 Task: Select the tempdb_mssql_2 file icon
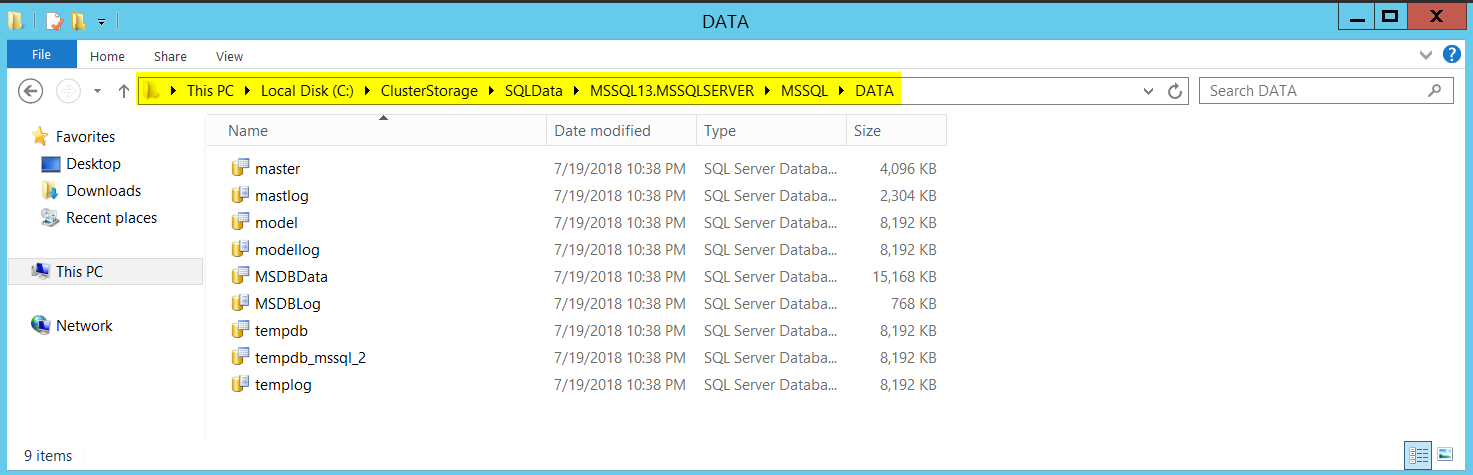[239, 357]
